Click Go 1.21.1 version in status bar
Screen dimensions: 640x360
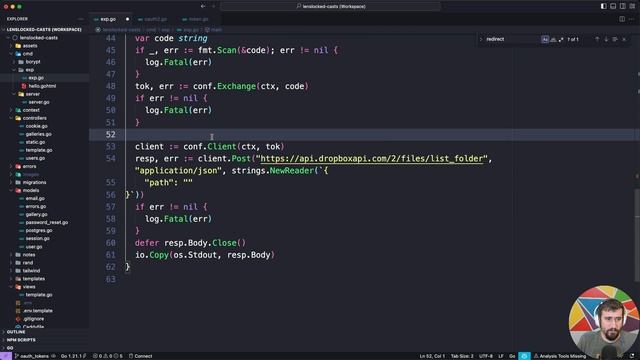73,356
